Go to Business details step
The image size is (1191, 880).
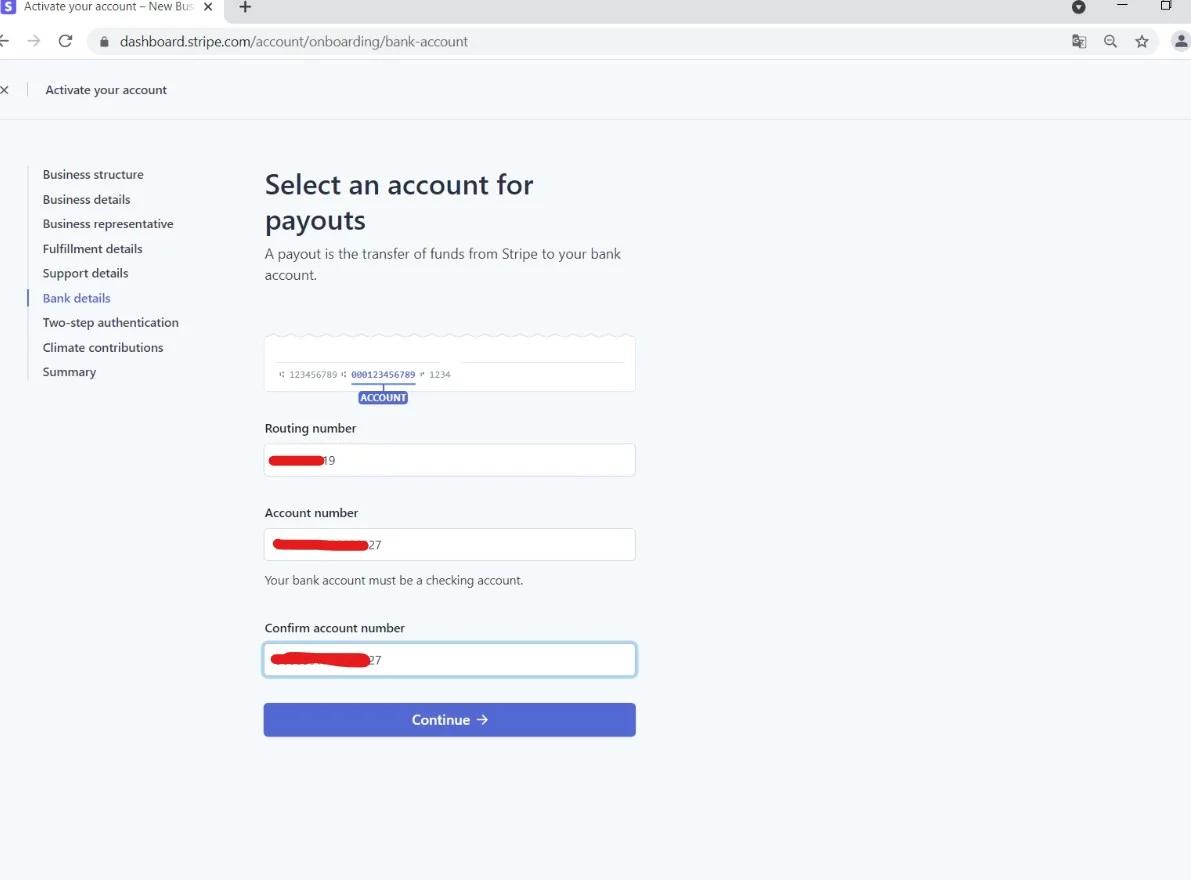point(86,200)
